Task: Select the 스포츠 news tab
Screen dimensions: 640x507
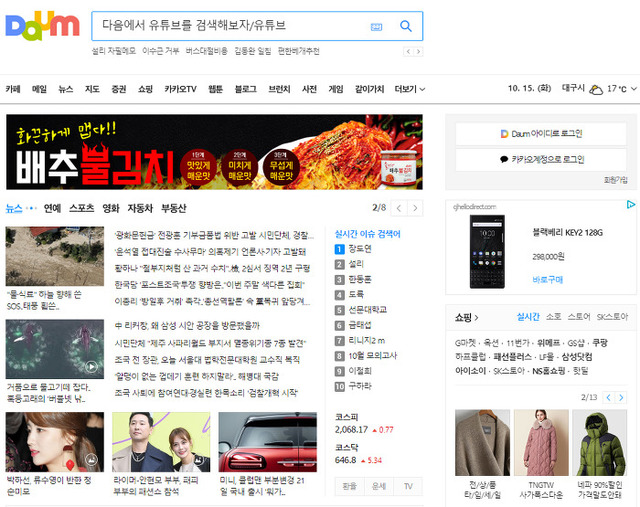Action: pos(82,208)
